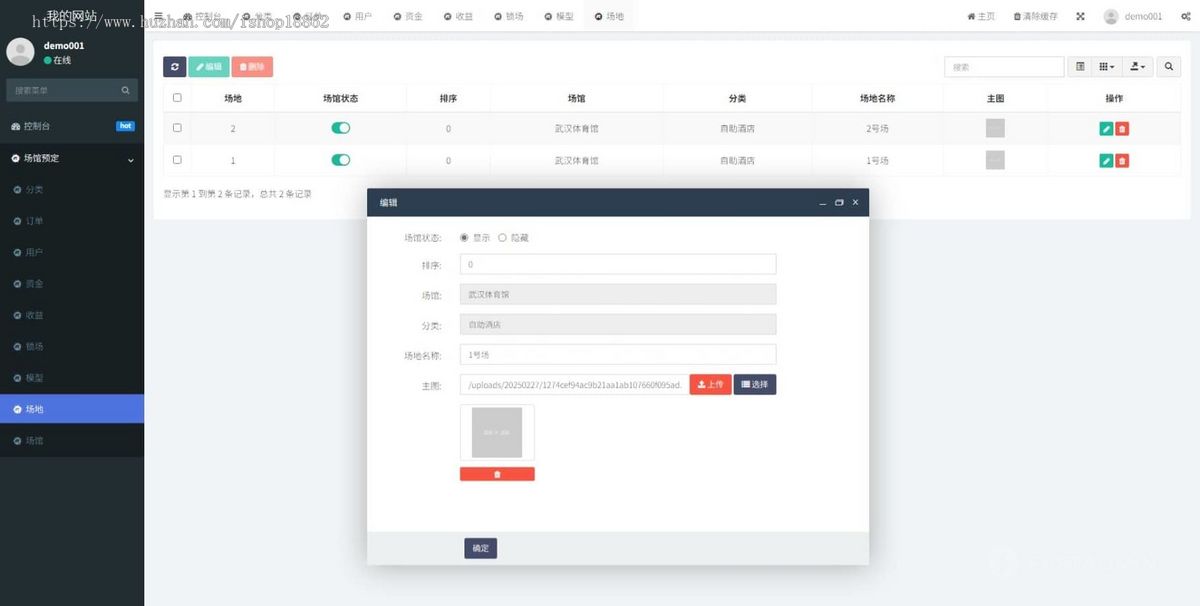Open the export dropdown near the search bar

click(x=1136, y=66)
